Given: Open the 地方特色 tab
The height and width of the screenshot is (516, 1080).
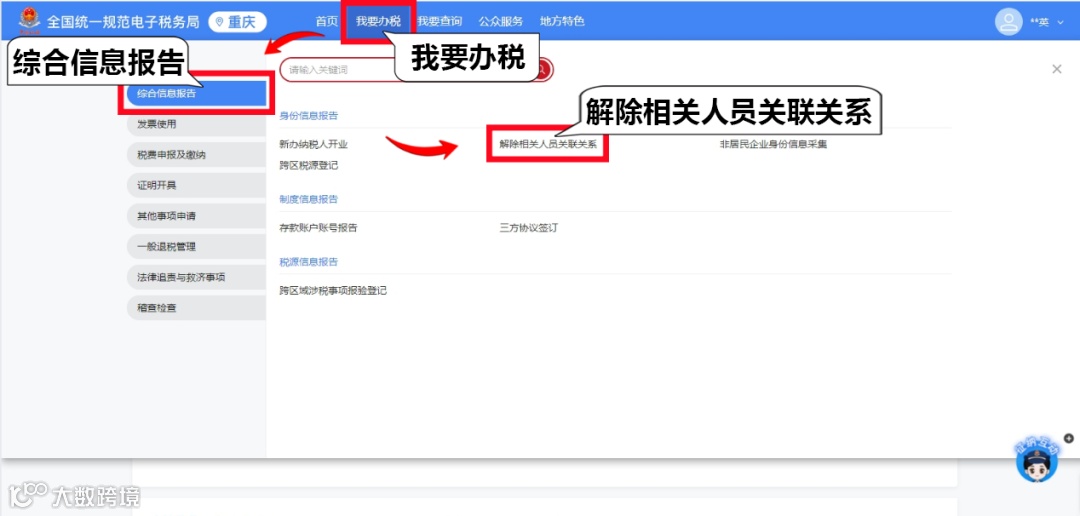Looking at the screenshot, I should click(x=562, y=21).
